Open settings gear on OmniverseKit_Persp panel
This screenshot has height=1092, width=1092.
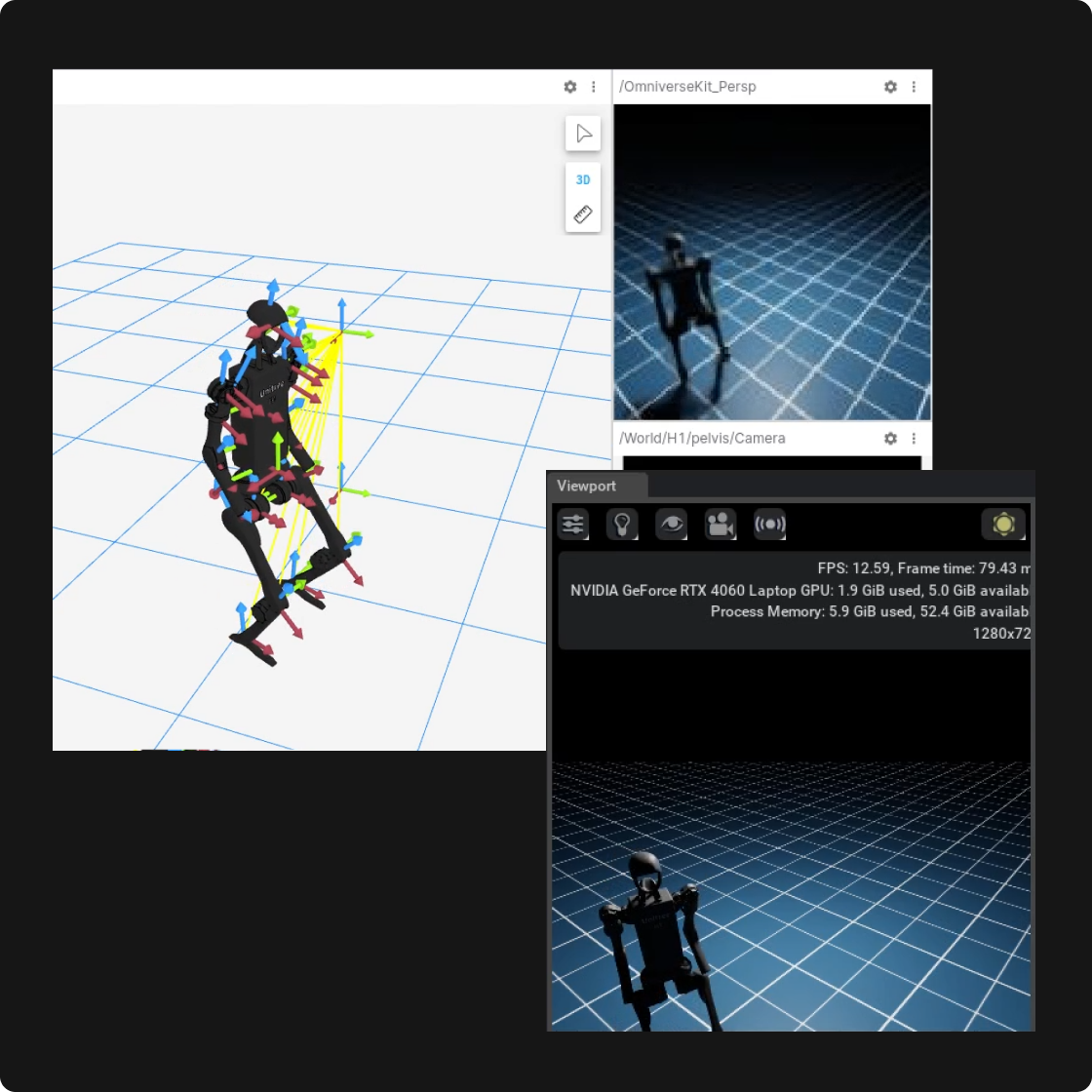pos(890,87)
